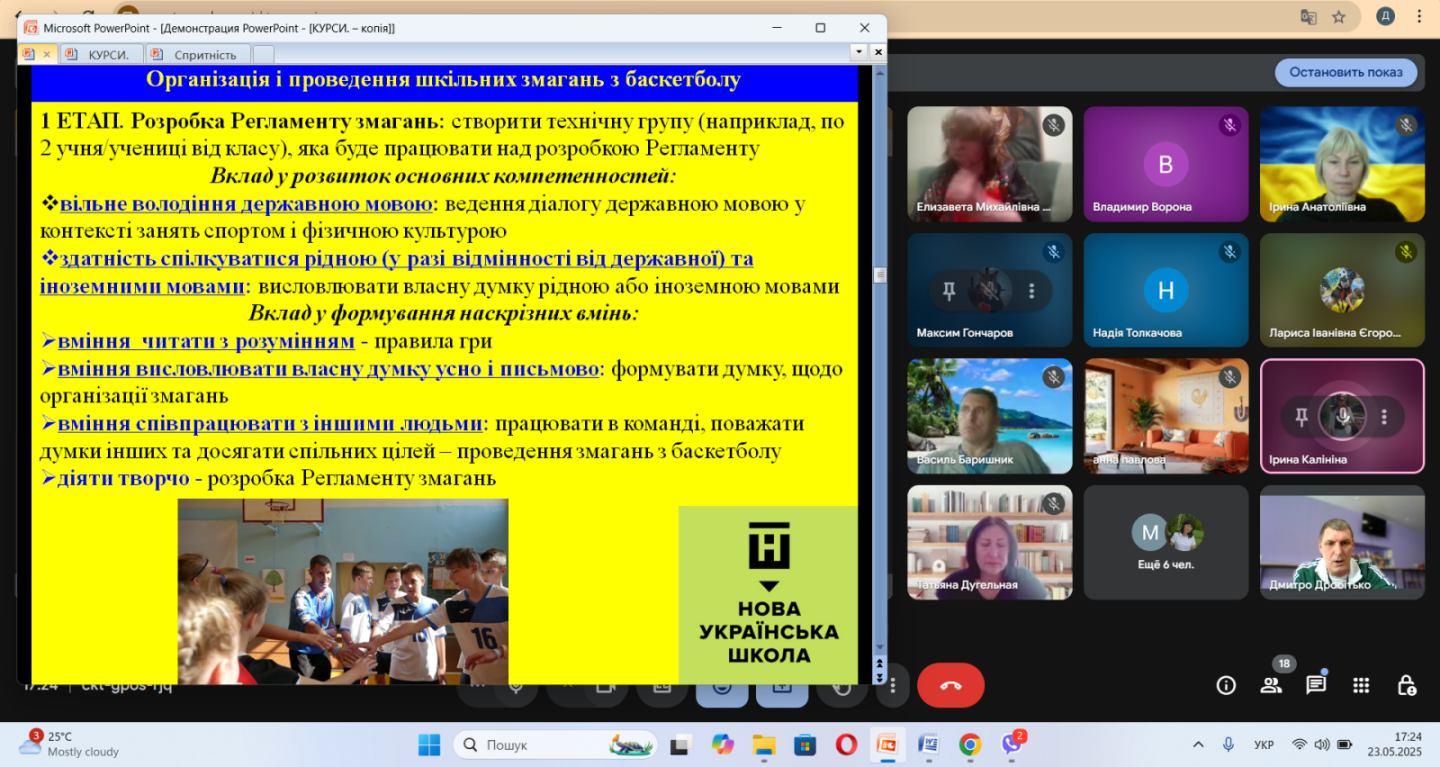Open Viber from the taskbar
The width and height of the screenshot is (1440, 767).
point(1012,745)
